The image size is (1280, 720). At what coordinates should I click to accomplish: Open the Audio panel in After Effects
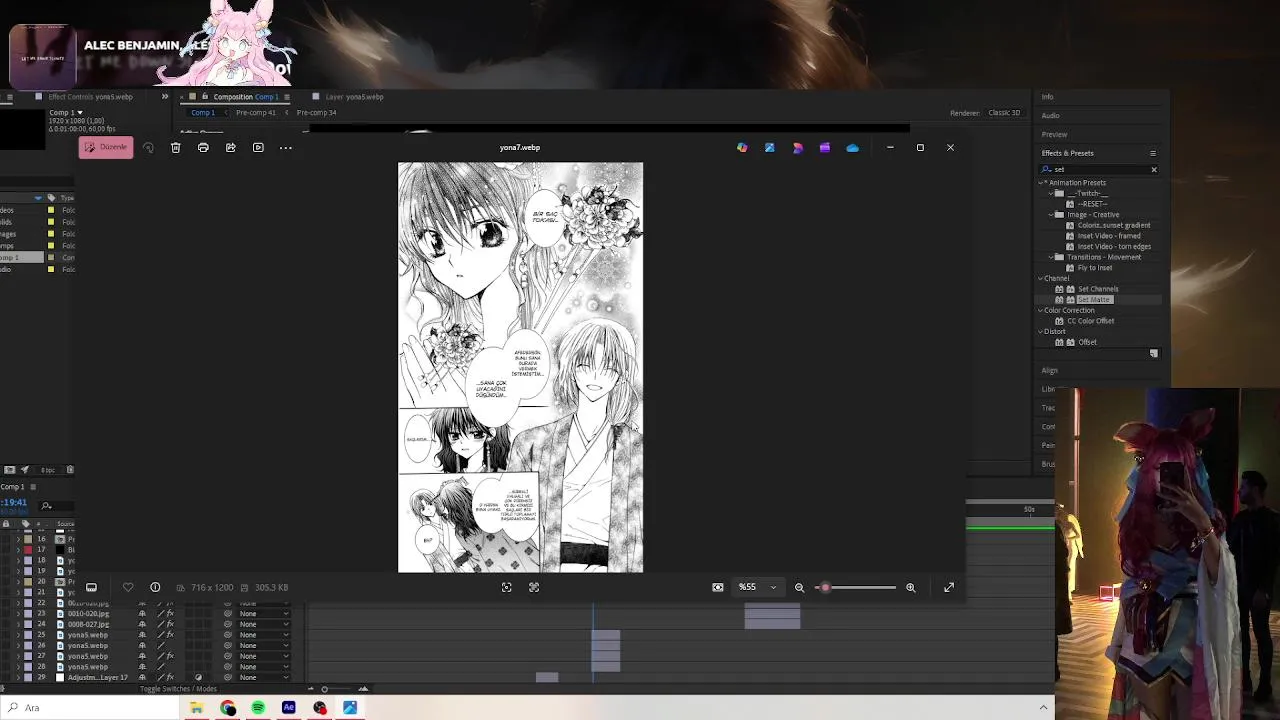[x=1050, y=116]
